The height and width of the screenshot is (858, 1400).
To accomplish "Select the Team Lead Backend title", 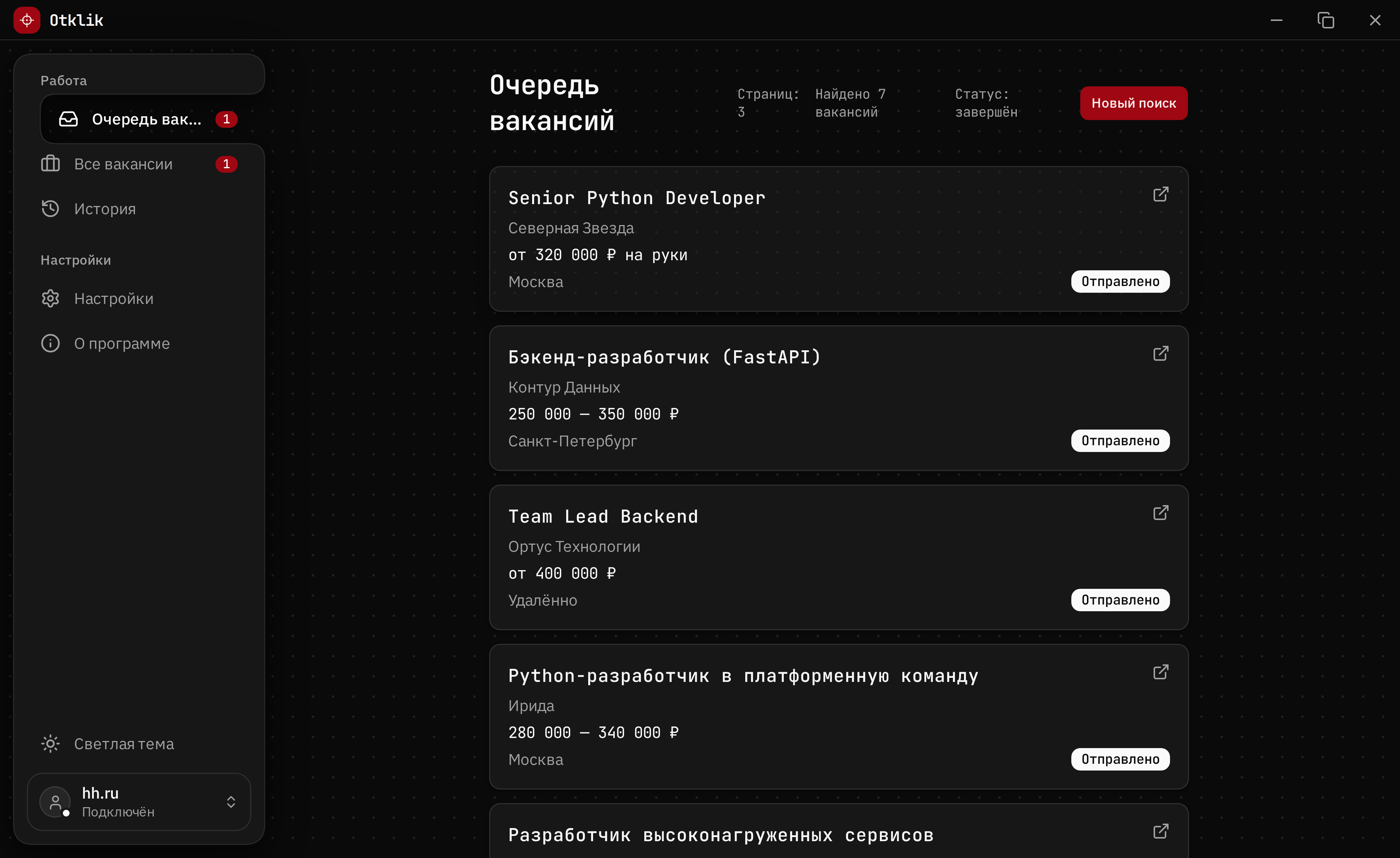I will click(x=603, y=516).
